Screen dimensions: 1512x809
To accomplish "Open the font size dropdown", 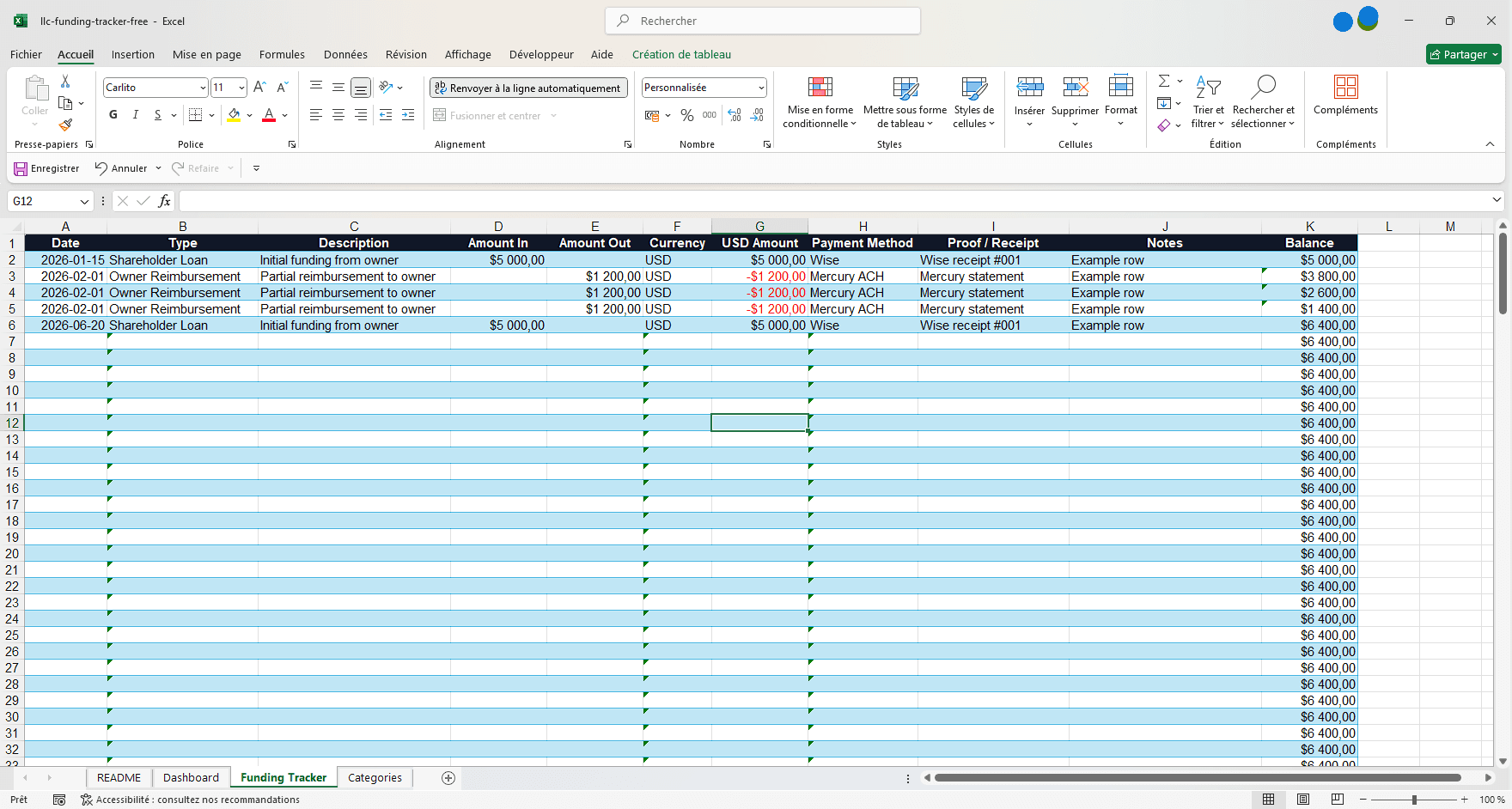I will (241, 88).
